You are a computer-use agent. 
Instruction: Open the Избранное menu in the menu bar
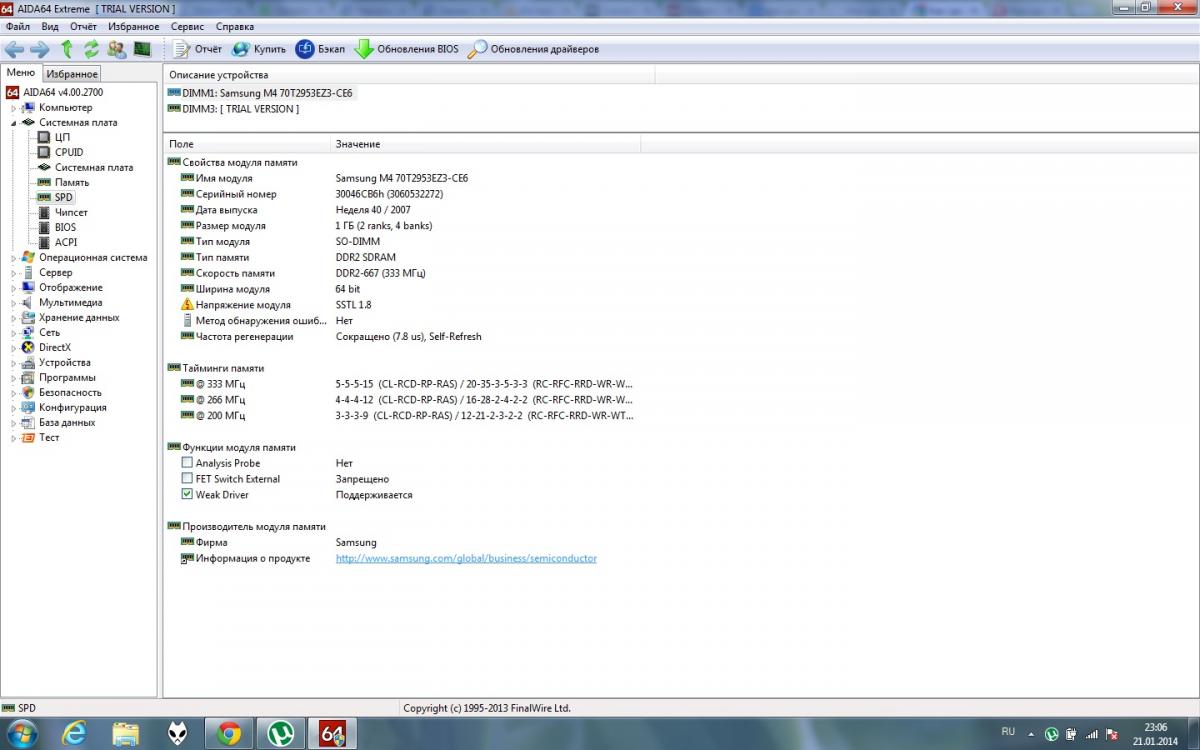coord(134,26)
